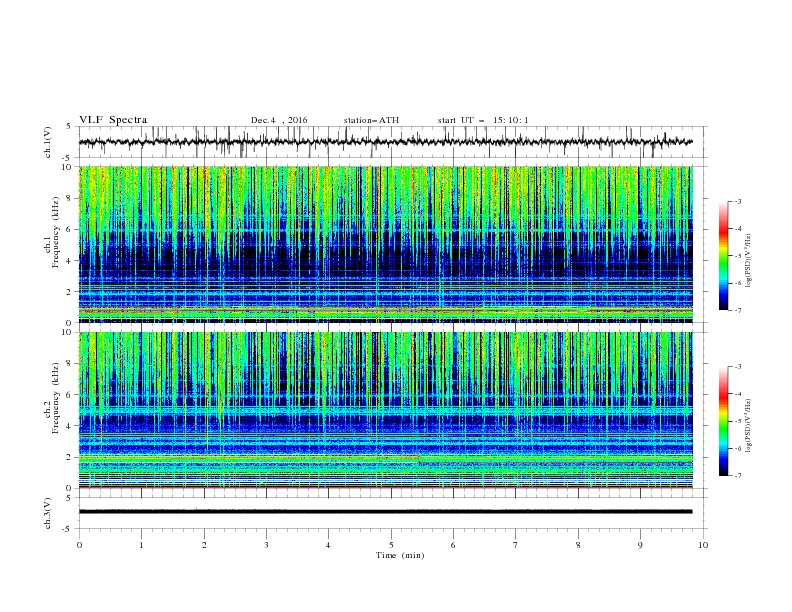Click the "0" tick on the time axis
This screenshot has height=612, width=792.
(x=79, y=545)
